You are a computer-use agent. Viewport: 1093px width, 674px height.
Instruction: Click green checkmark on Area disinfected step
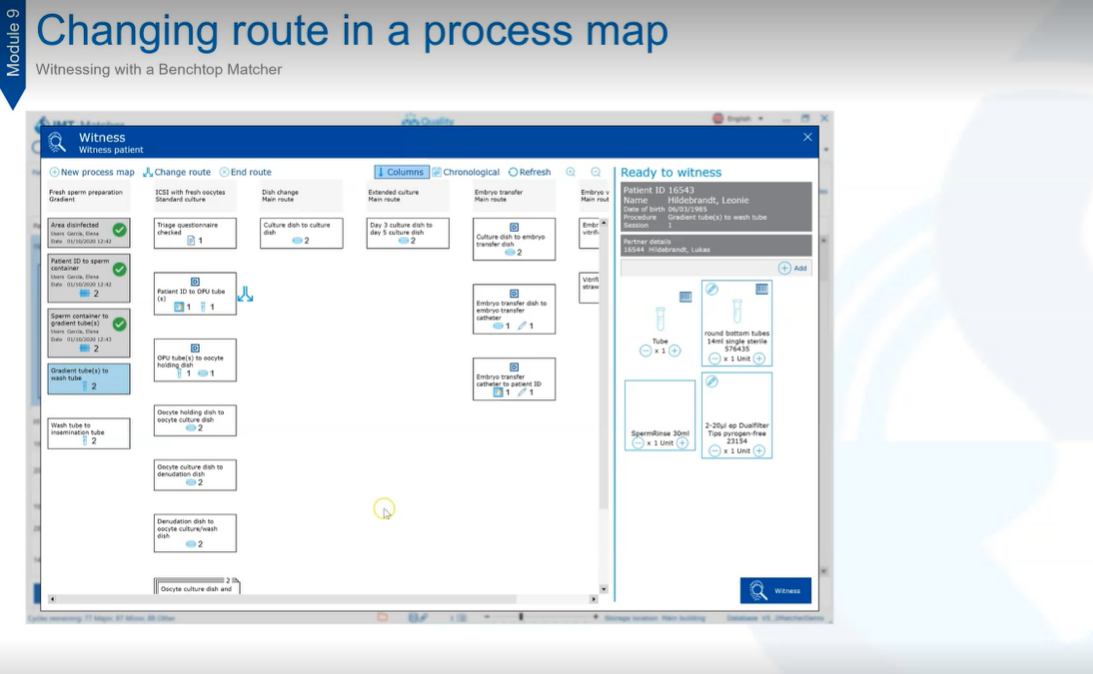[119, 230]
